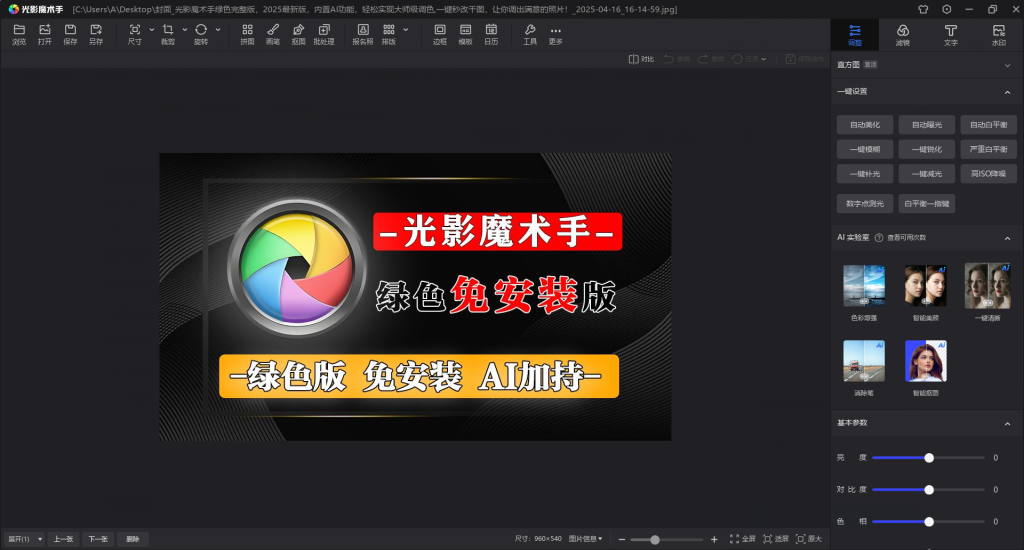Viewport: 1024px width, 550px height.
Task: Click 全屏 fullscreen view icon
Action: (x=743, y=539)
